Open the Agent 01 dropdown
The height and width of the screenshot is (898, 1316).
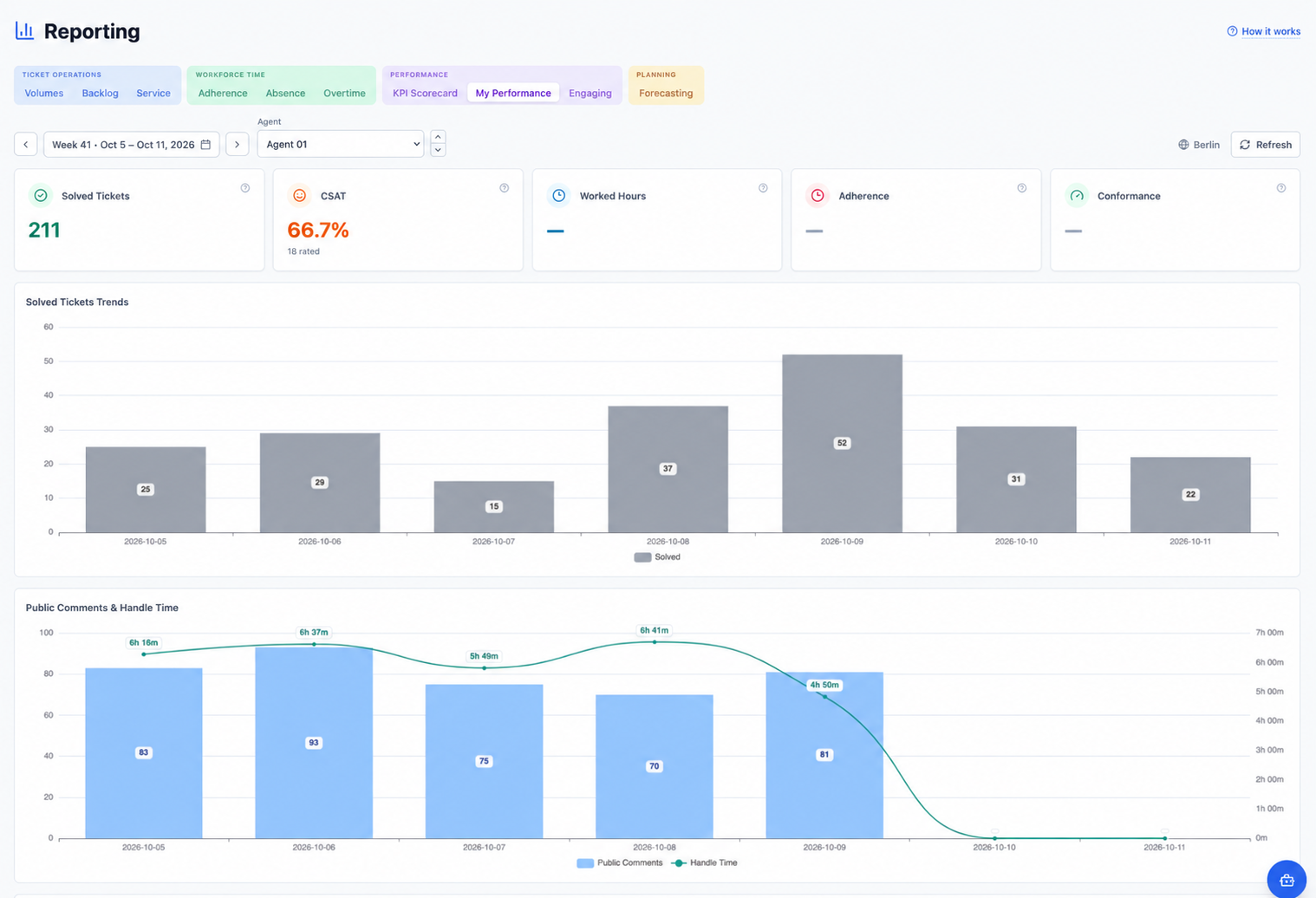[341, 144]
